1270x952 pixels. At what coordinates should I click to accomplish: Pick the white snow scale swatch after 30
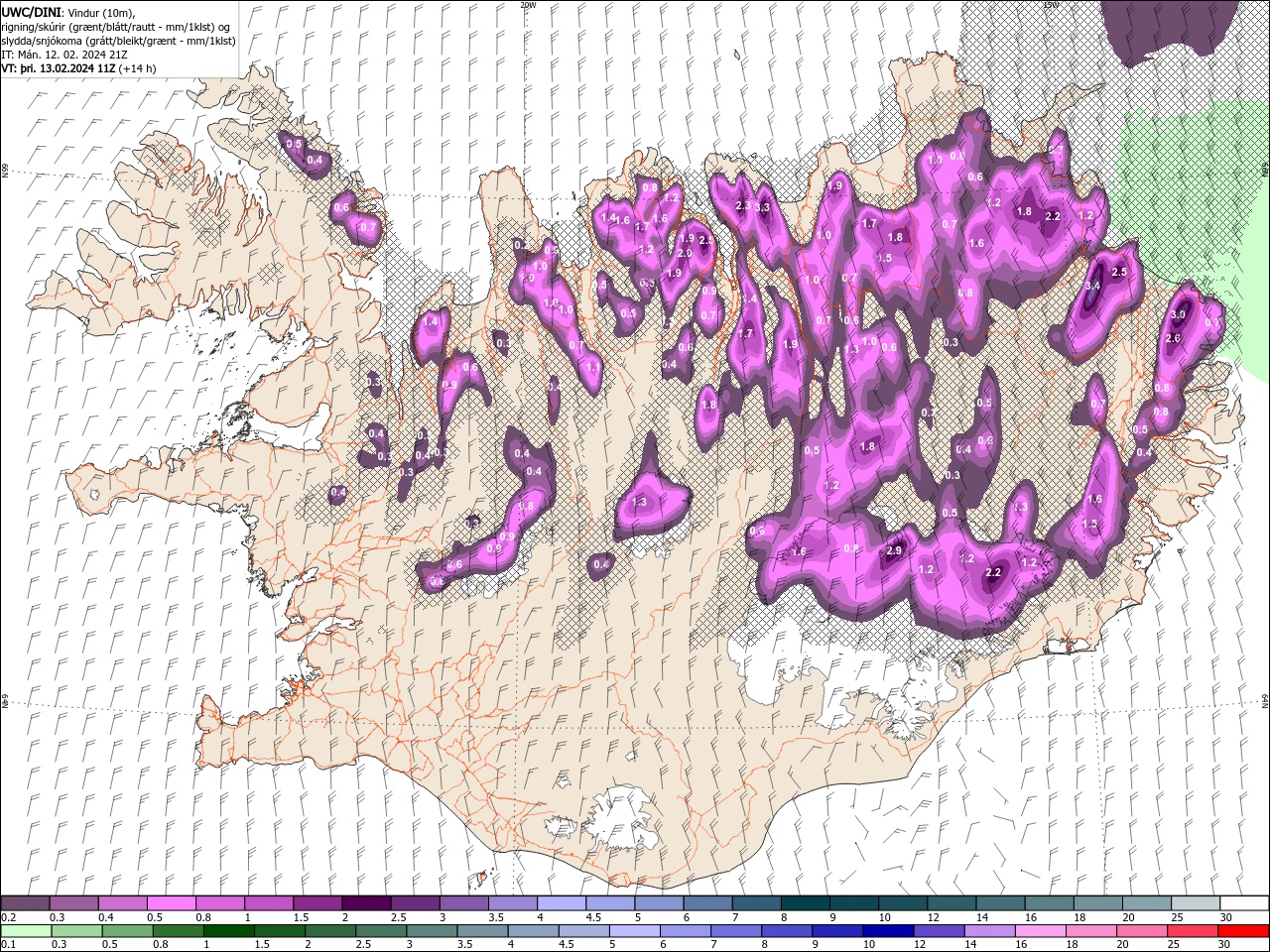[x=1244, y=903]
